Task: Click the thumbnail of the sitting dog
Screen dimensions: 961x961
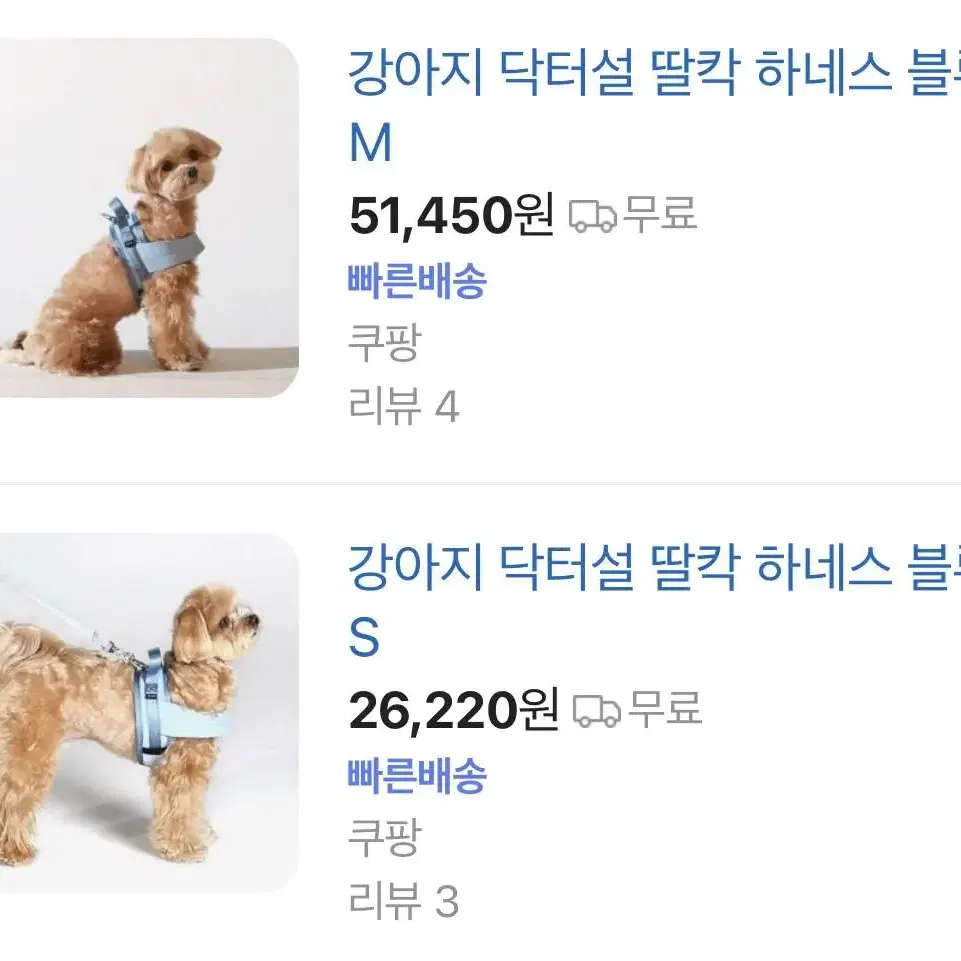Action: (x=149, y=218)
